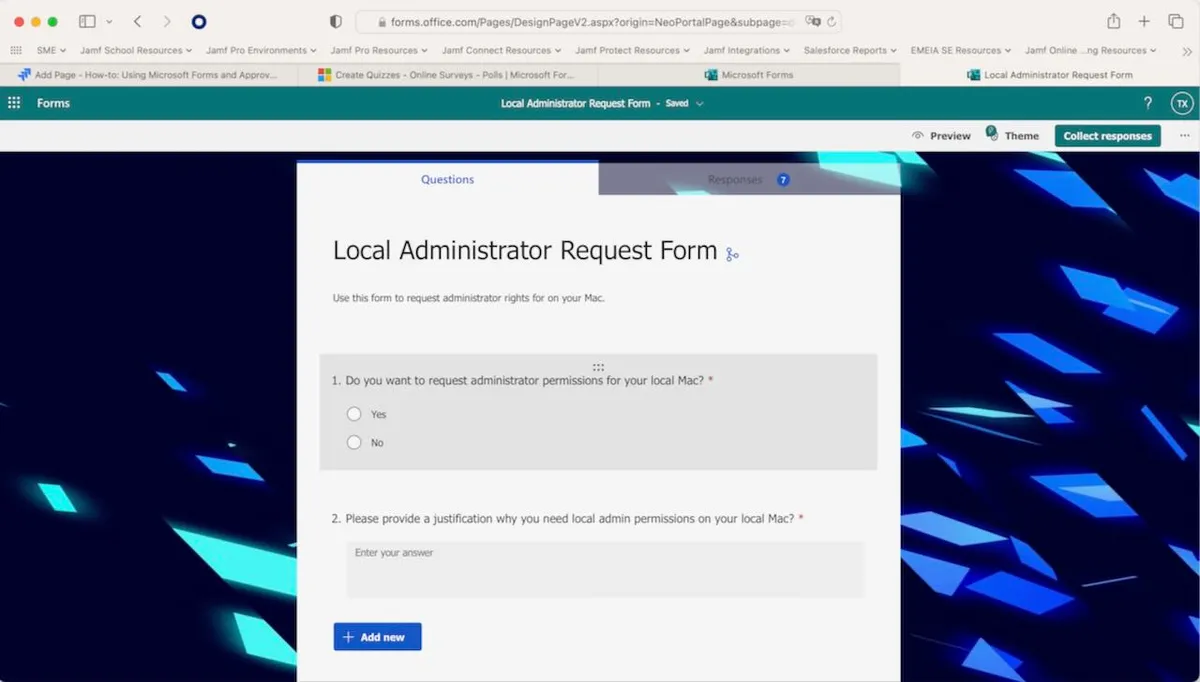Open the SME bookmarks dropdown
Screen dimensions: 1200x682
coord(49,49)
